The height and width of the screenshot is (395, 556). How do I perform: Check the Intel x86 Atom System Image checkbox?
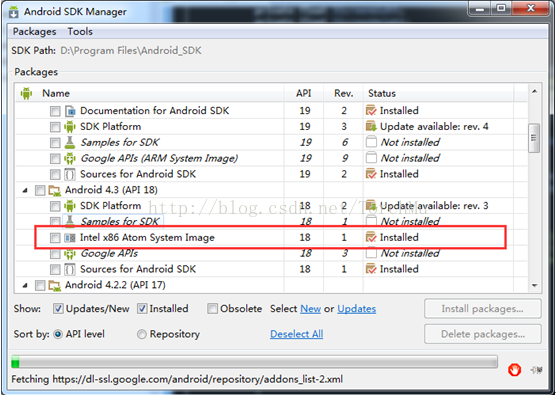[x=55, y=238]
